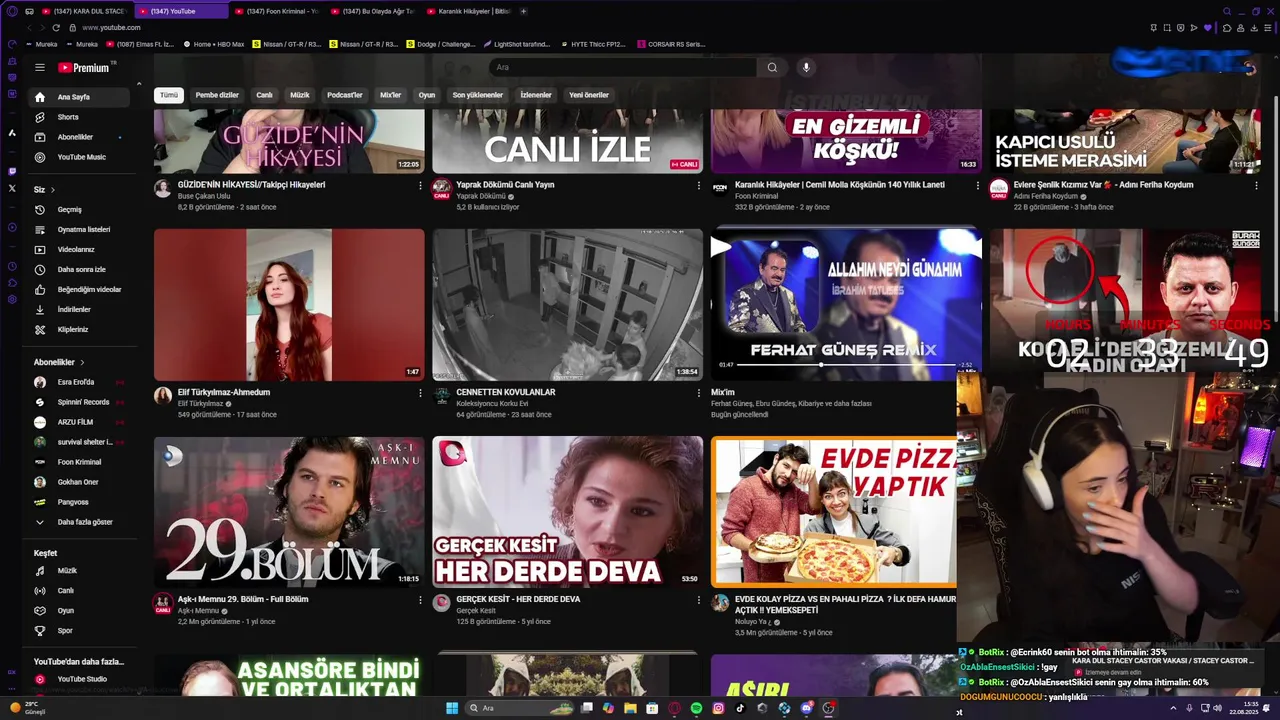The width and height of the screenshot is (1280, 720).
Task: Click the purple heart toolbar icon
Action: 1207,28
